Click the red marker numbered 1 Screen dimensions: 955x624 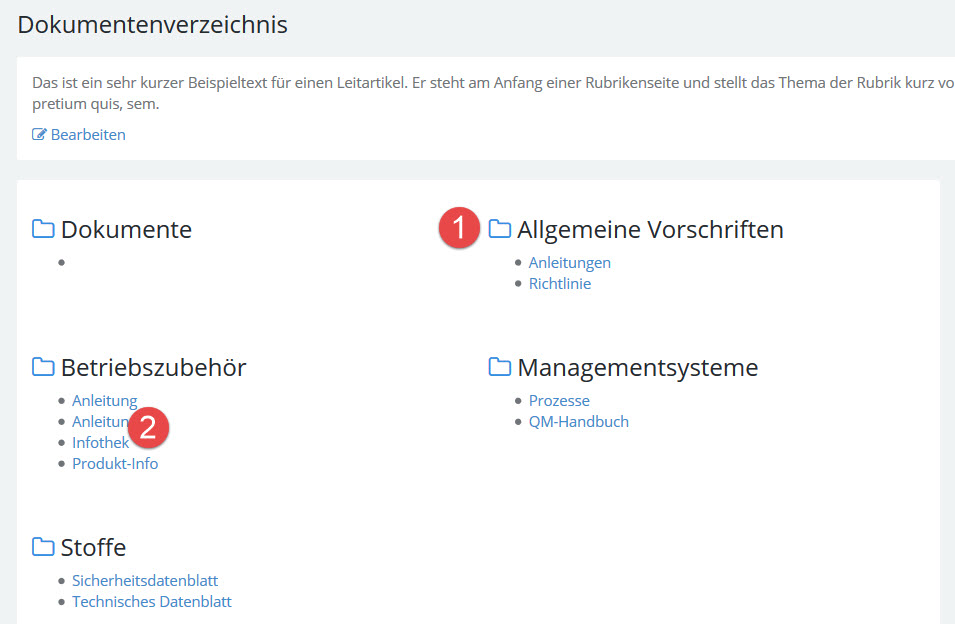(x=458, y=228)
